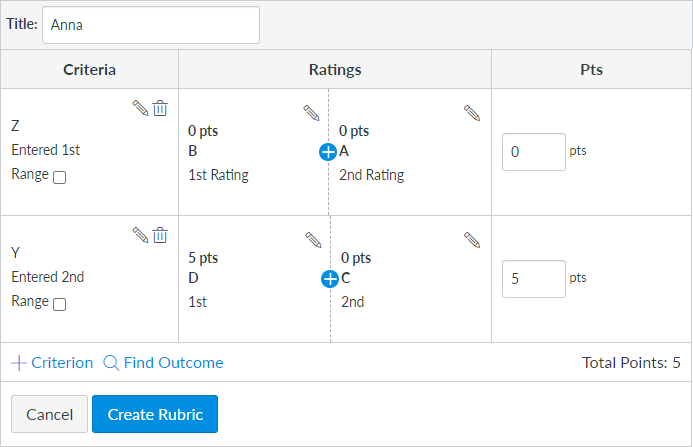Delete criterion Z using trash icon
This screenshot has height=447, width=693.
(160, 108)
